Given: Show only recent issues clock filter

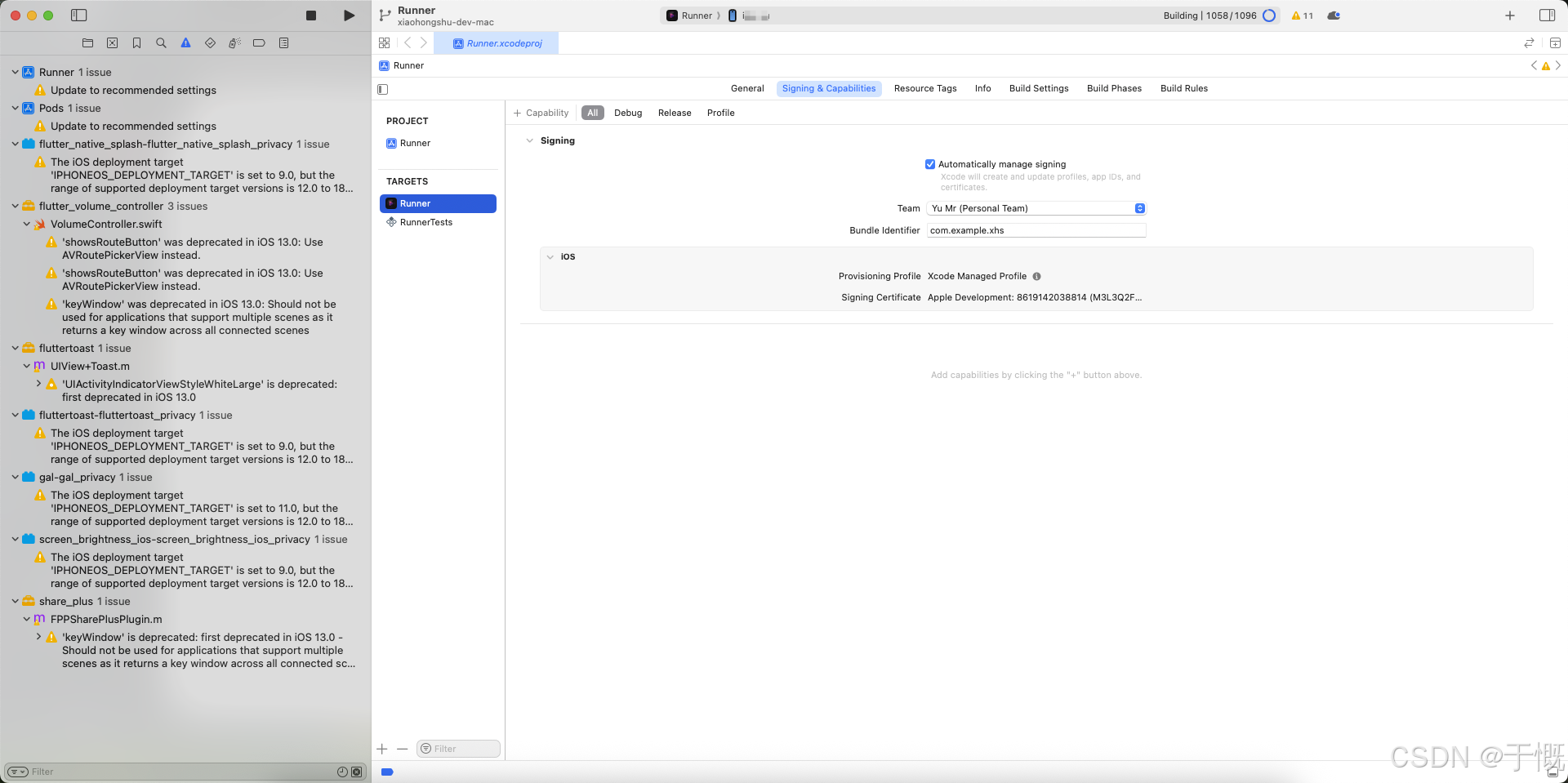Looking at the screenshot, I should tap(342, 772).
